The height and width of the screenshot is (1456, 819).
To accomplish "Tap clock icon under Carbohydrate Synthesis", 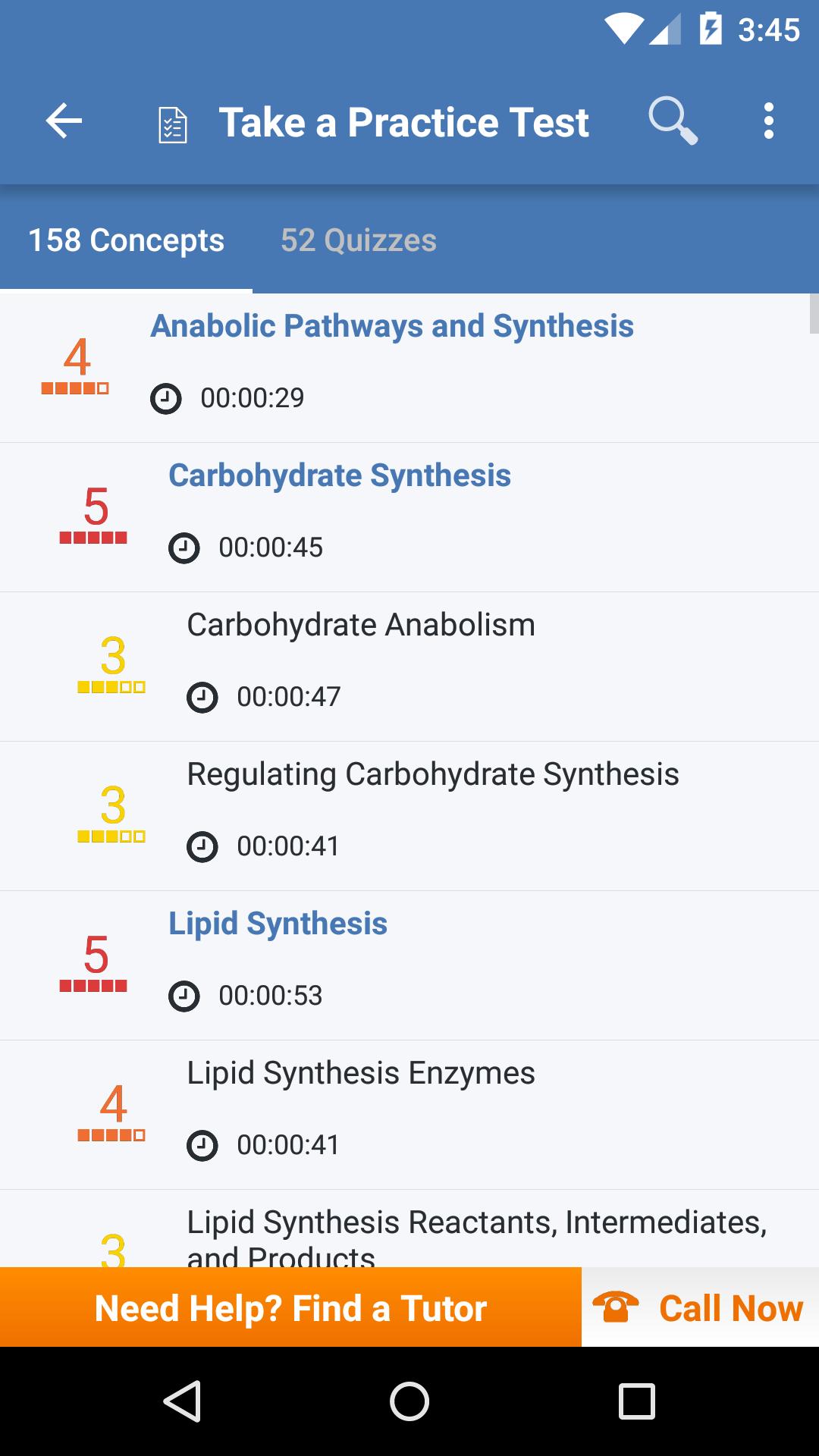I will click(x=184, y=548).
